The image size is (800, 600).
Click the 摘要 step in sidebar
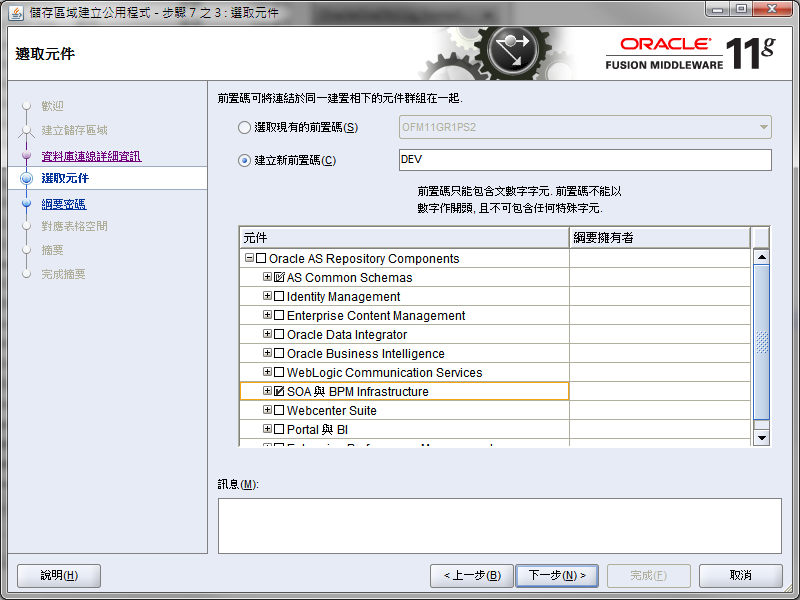(x=52, y=250)
